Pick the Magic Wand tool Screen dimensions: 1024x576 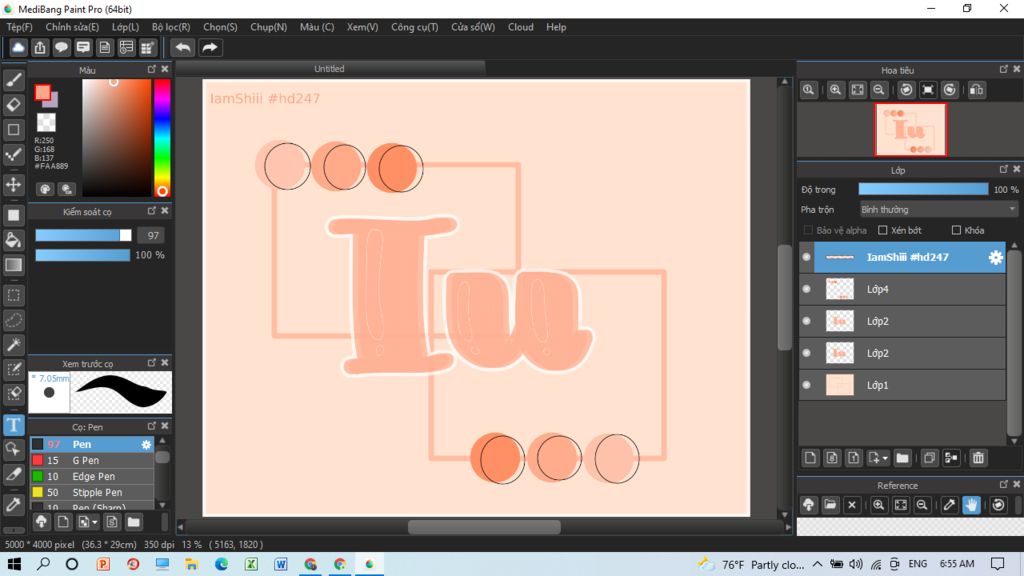coord(14,345)
